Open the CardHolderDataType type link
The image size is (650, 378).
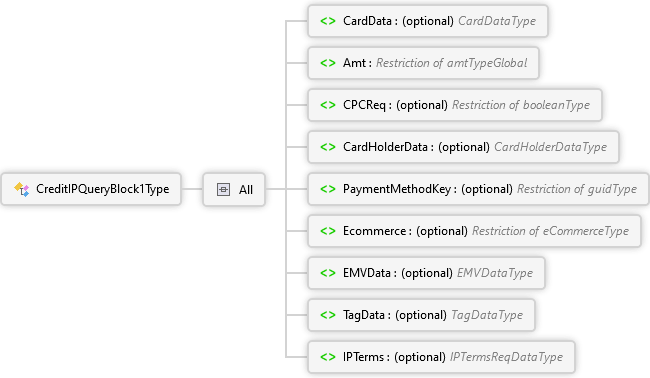coord(550,147)
